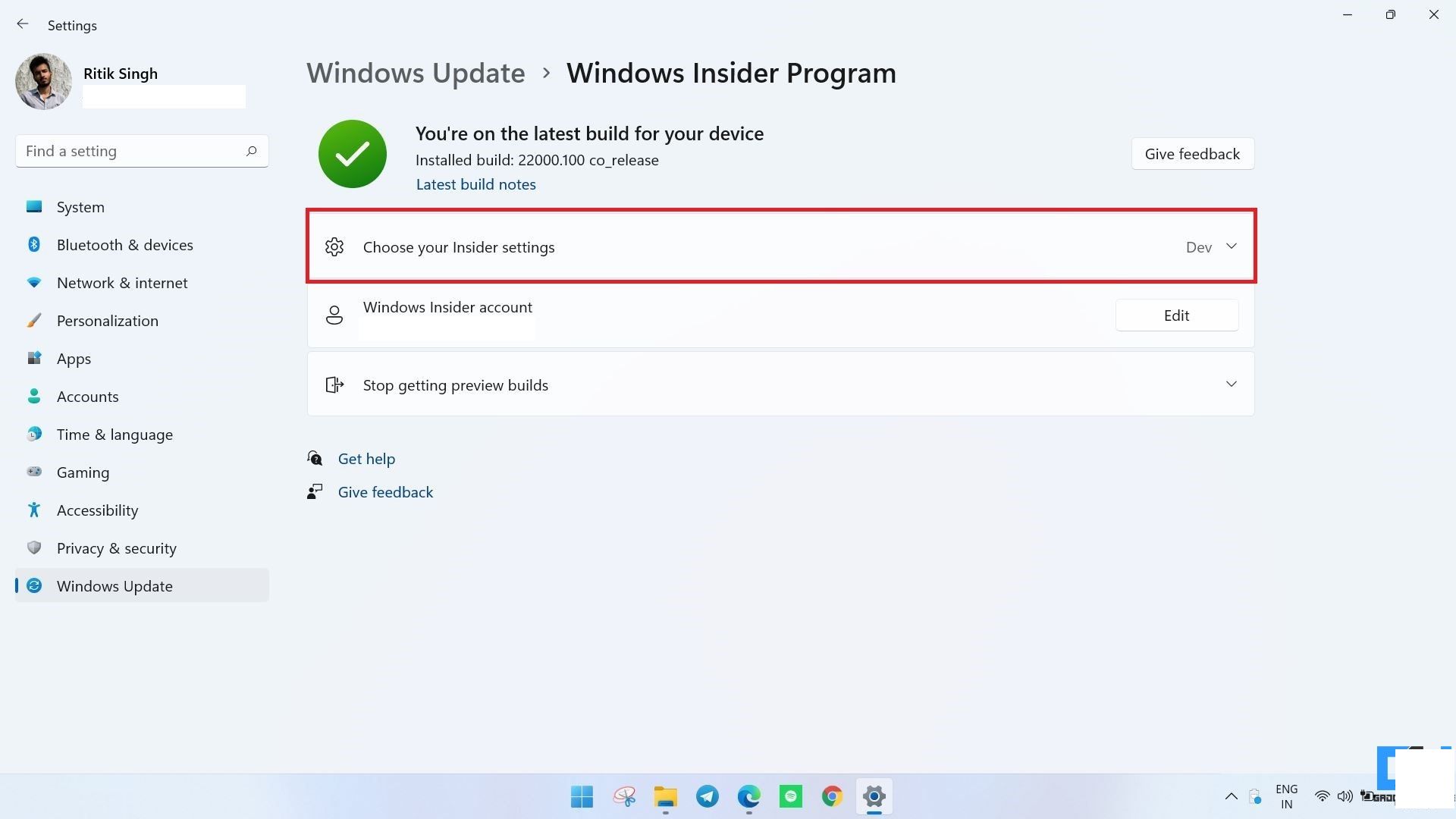The image size is (1456, 819).
Task: Open Microsoft Edge from taskbar
Action: point(749,796)
